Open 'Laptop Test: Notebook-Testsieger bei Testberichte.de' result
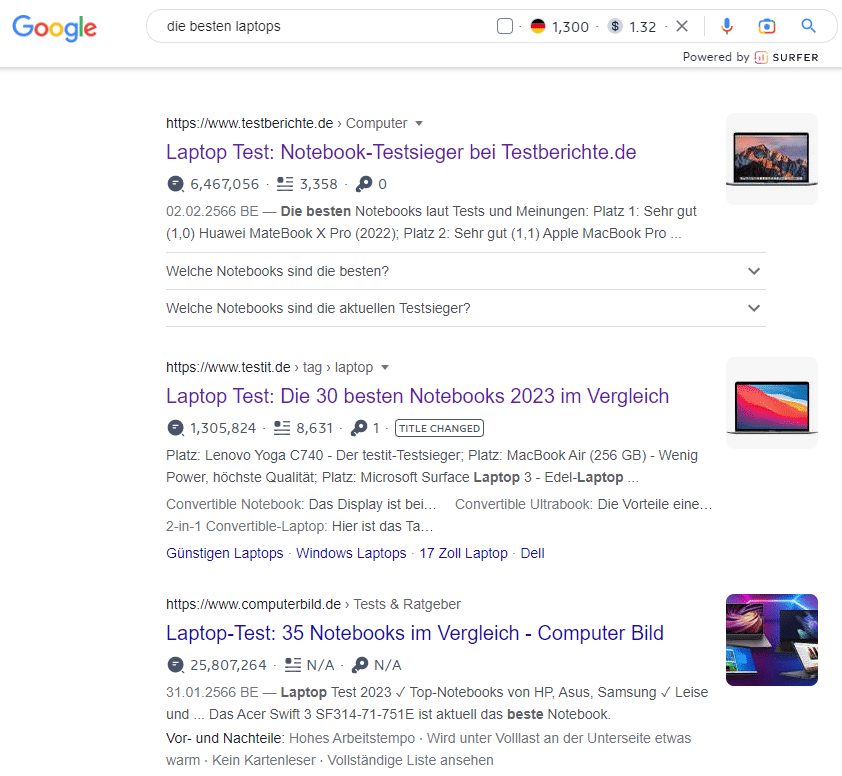 point(401,152)
